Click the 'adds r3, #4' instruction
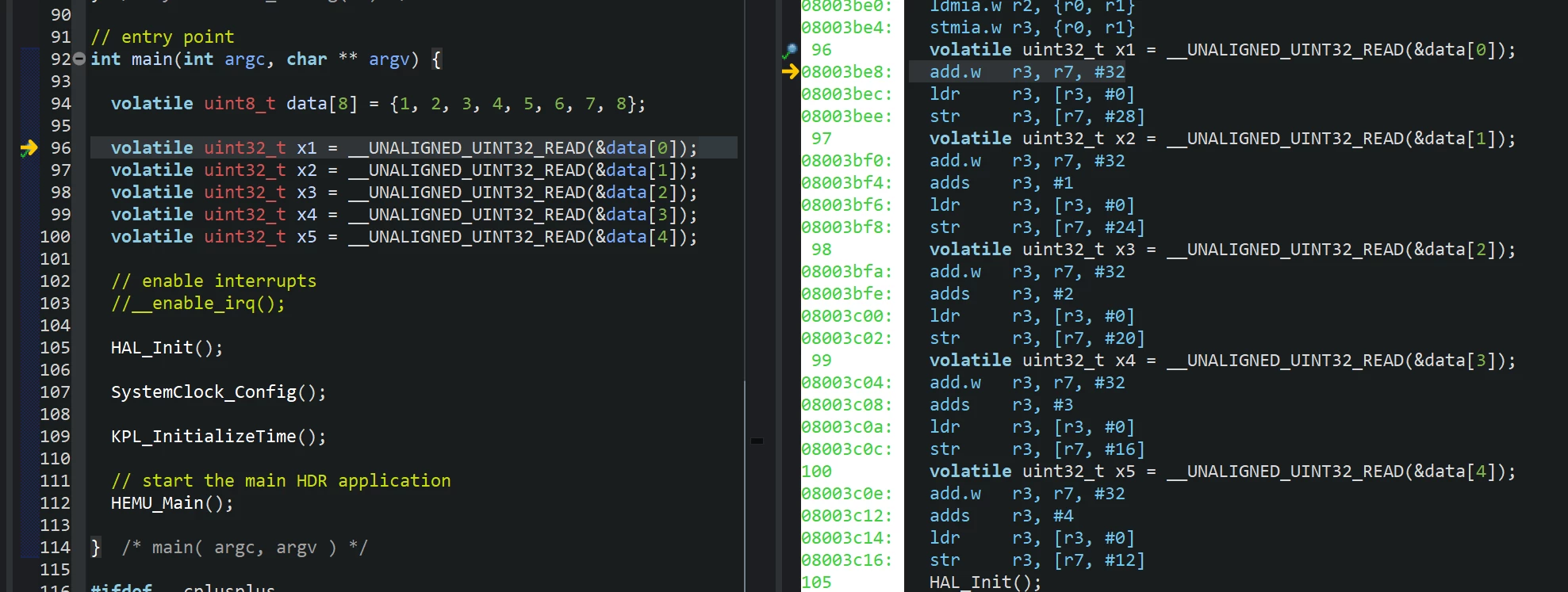The height and width of the screenshot is (592, 1568). click(x=1001, y=516)
